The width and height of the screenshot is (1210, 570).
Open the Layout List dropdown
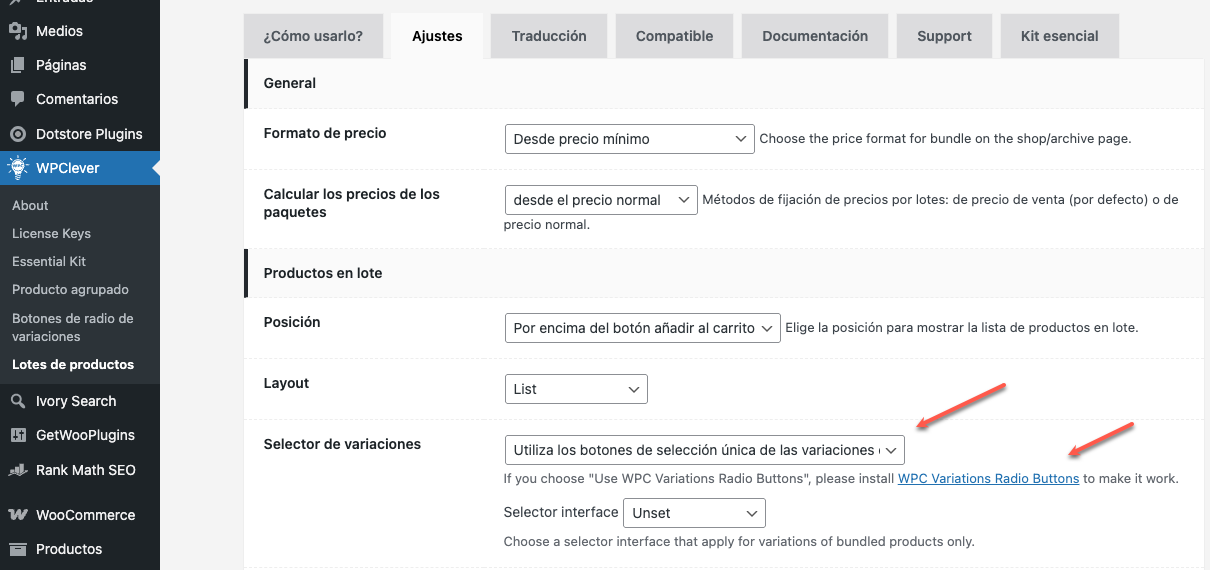(x=576, y=389)
